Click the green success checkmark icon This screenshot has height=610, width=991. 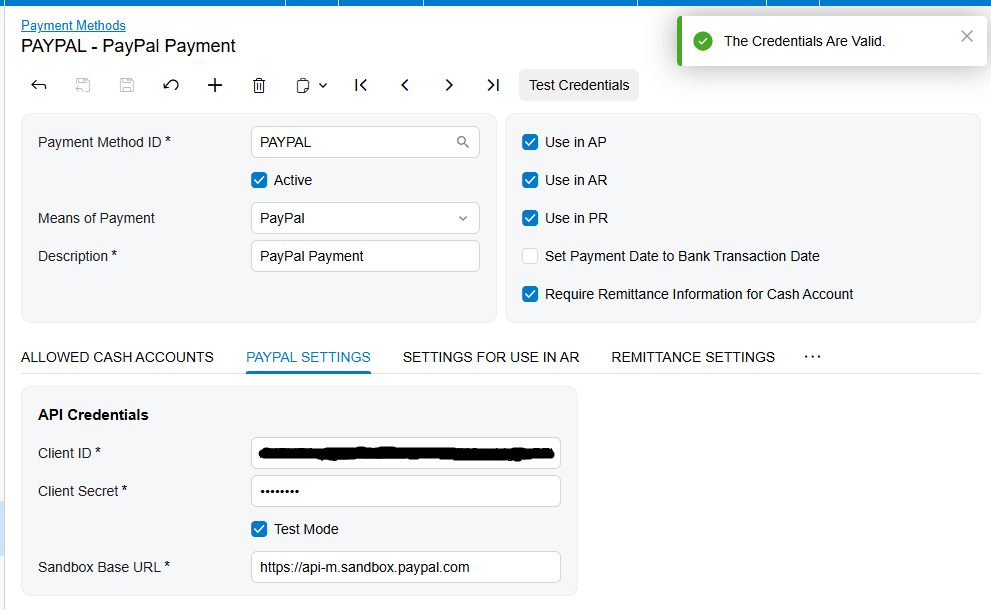[x=703, y=41]
